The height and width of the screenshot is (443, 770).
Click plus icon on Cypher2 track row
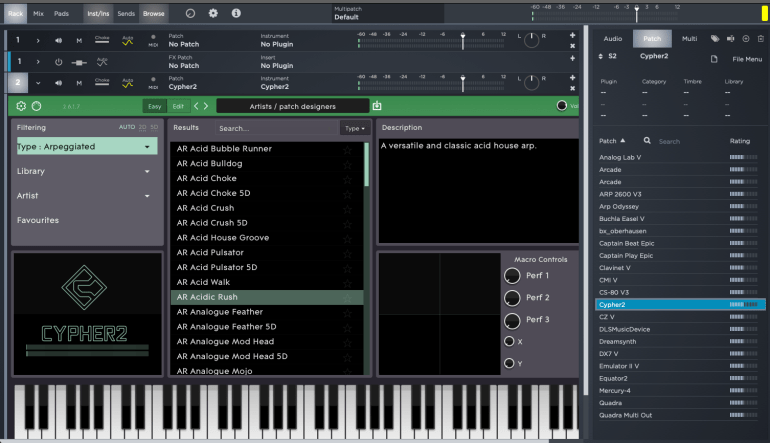coord(572,78)
